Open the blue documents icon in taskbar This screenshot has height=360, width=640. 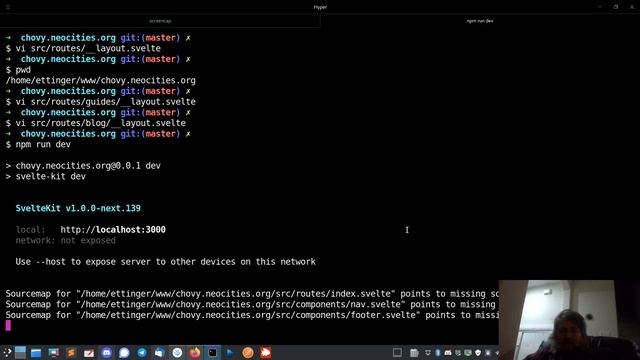[x=159, y=353]
